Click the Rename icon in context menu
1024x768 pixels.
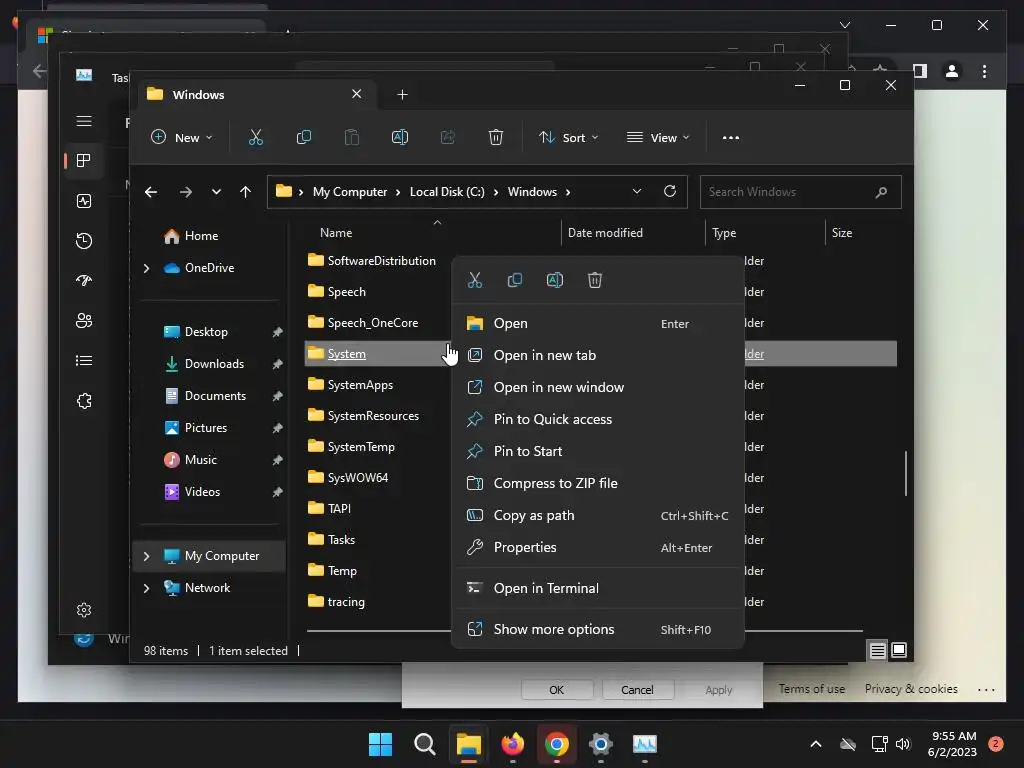(555, 280)
